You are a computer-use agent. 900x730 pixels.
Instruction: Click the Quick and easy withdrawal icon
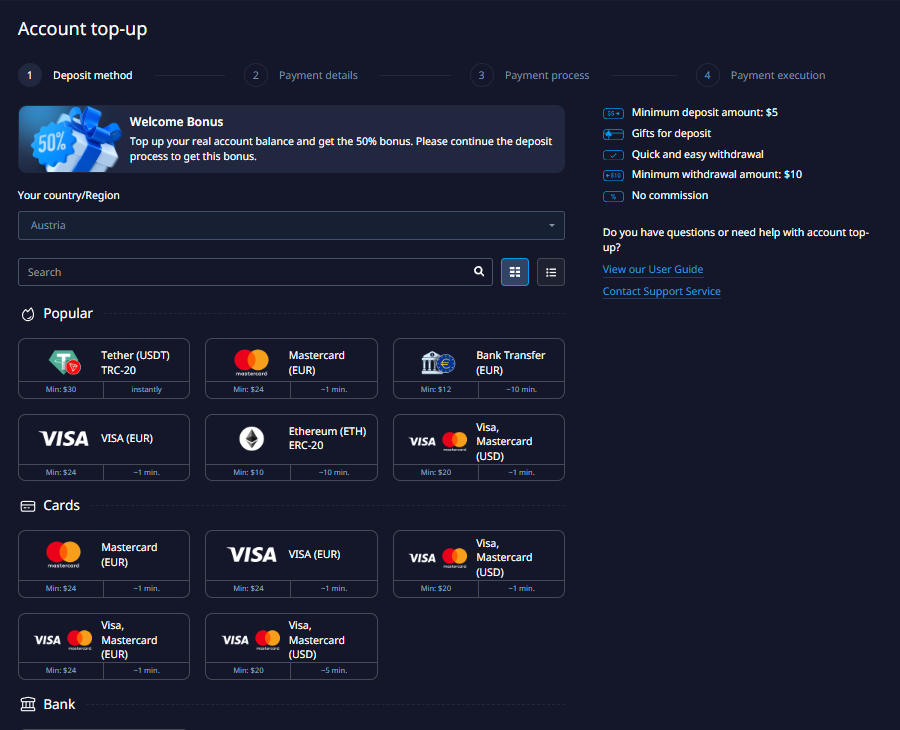click(613, 155)
